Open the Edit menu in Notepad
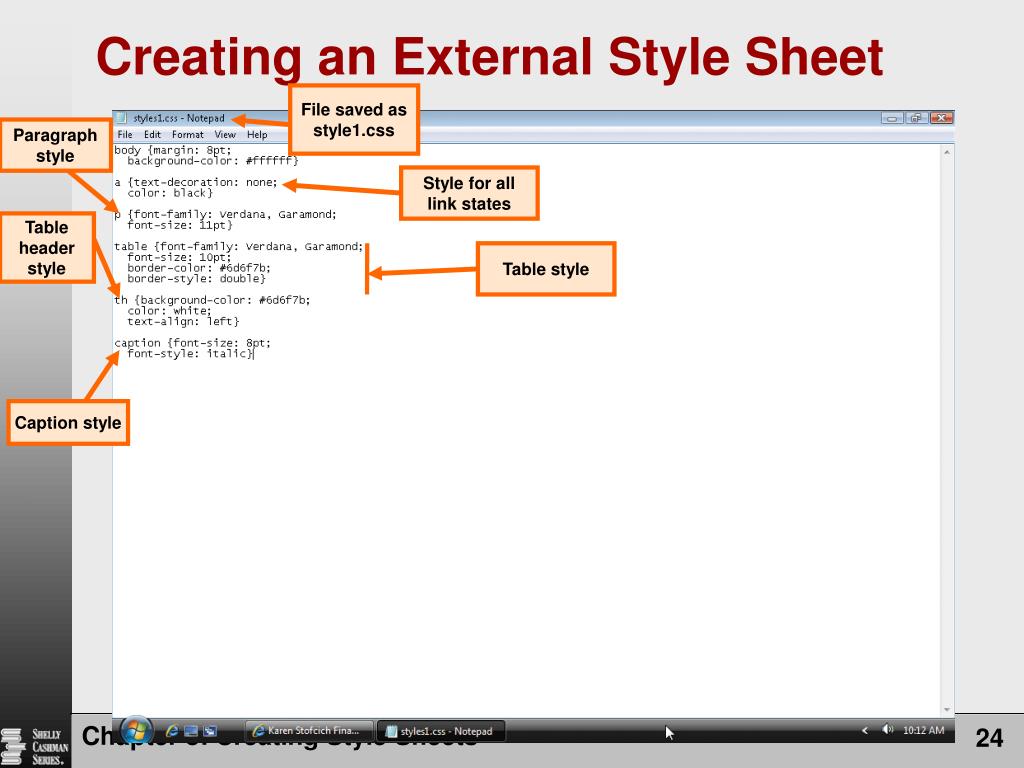 pyautogui.click(x=152, y=135)
